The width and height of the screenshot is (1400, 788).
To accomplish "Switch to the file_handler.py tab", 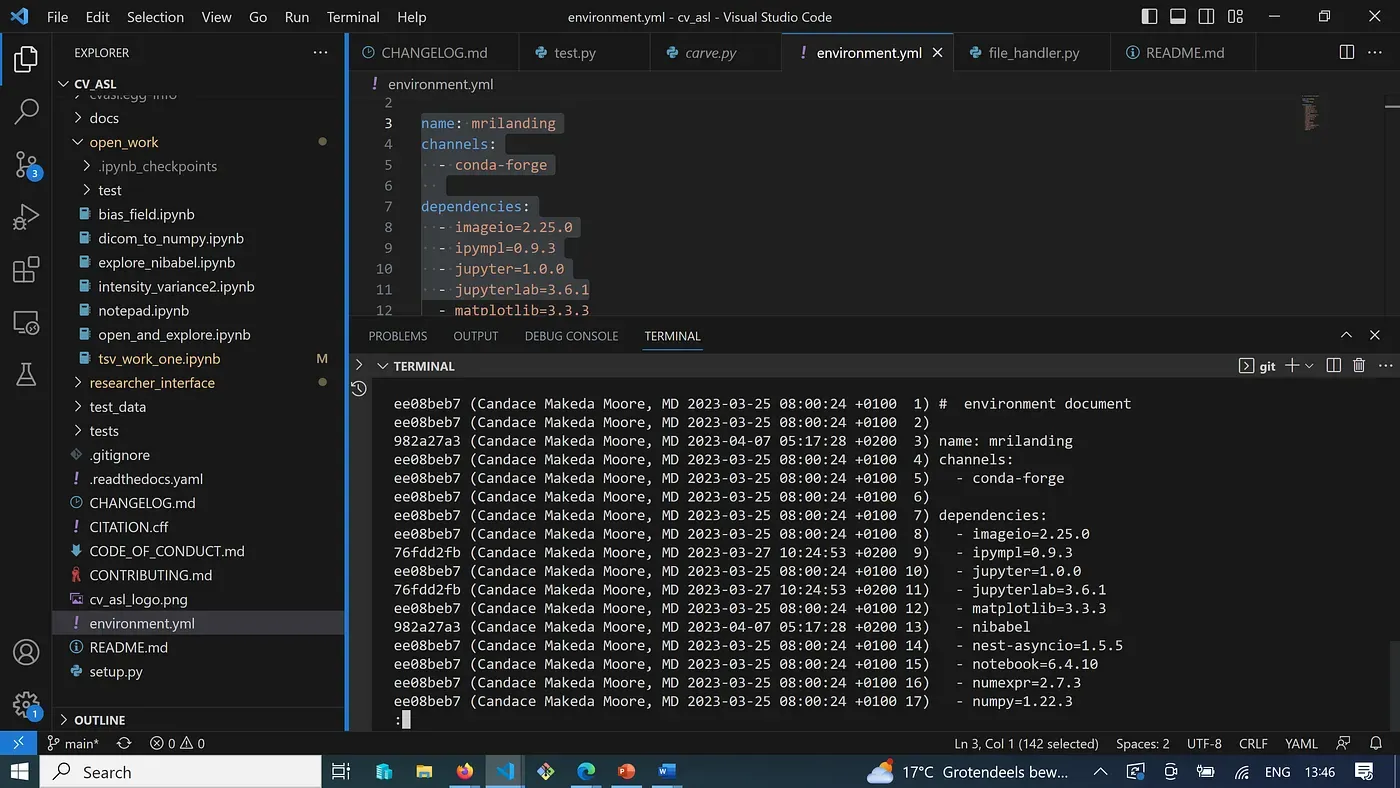I will pos(1033,52).
